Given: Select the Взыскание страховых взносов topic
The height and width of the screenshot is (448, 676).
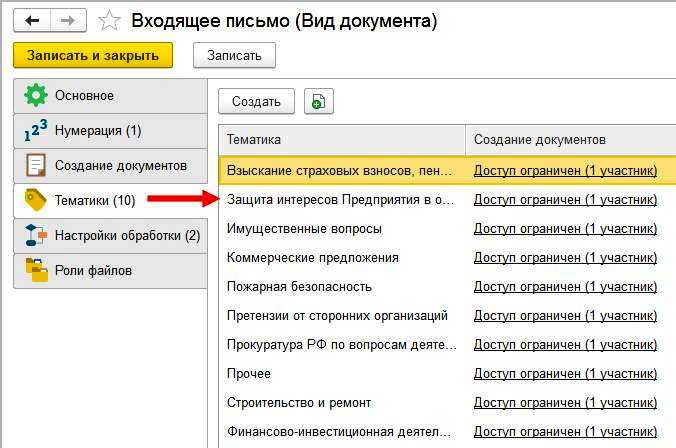Looking at the screenshot, I should pyautogui.click(x=340, y=171).
